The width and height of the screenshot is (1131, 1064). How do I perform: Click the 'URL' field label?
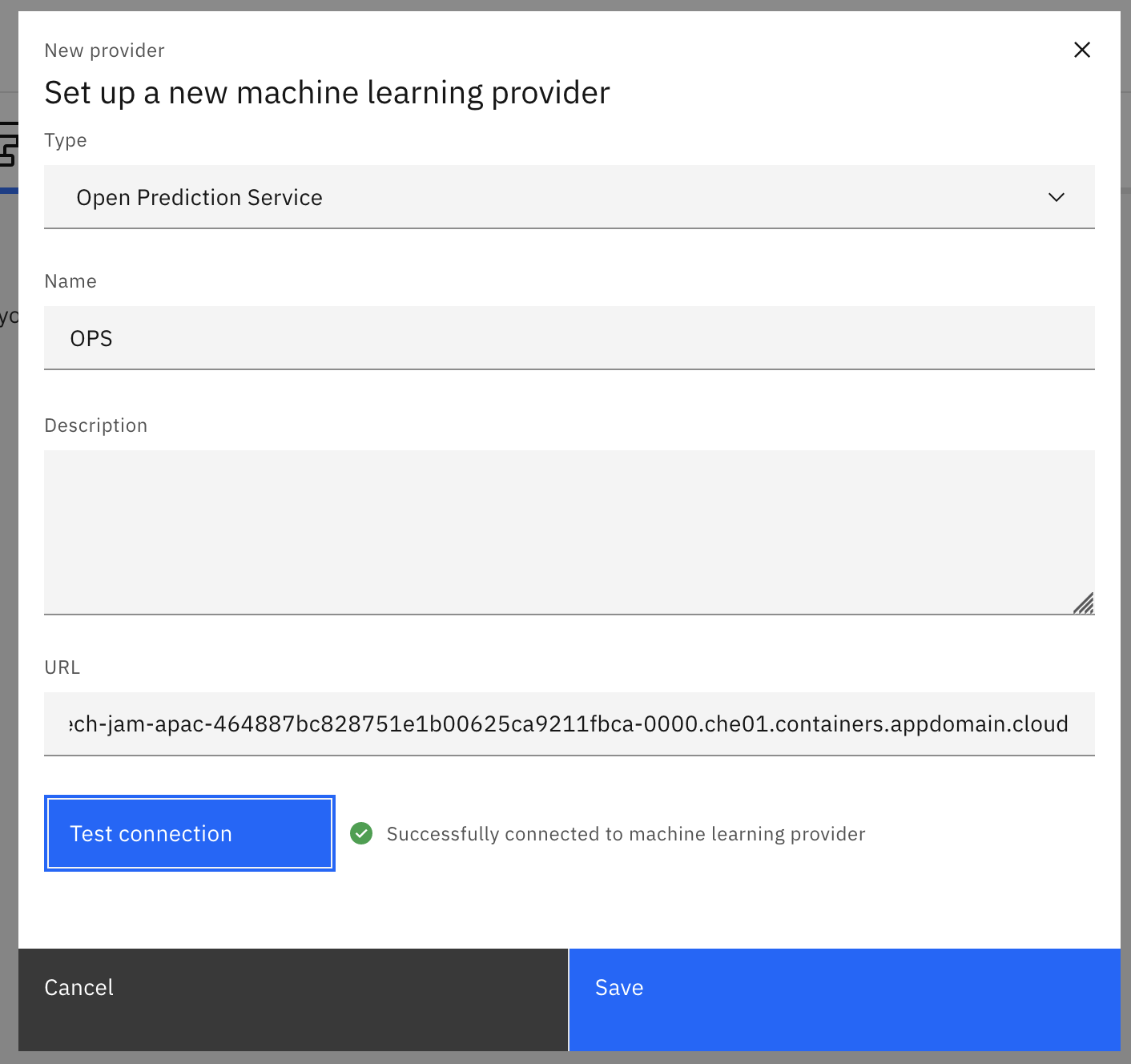click(62, 667)
